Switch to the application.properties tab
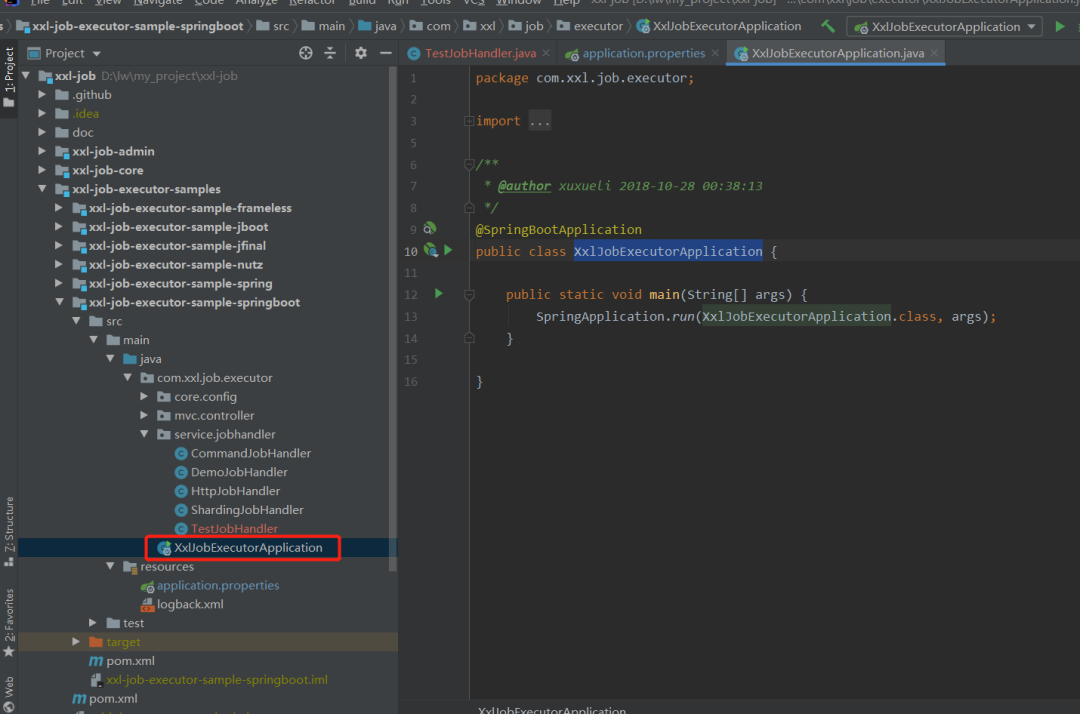 coord(642,54)
